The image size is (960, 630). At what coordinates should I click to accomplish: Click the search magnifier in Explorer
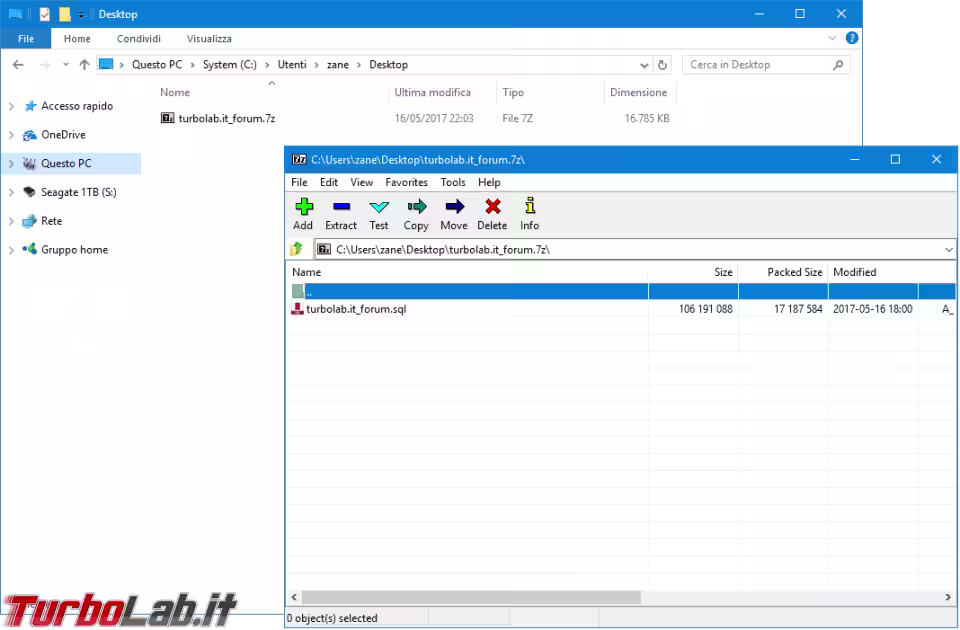click(838, 64)
